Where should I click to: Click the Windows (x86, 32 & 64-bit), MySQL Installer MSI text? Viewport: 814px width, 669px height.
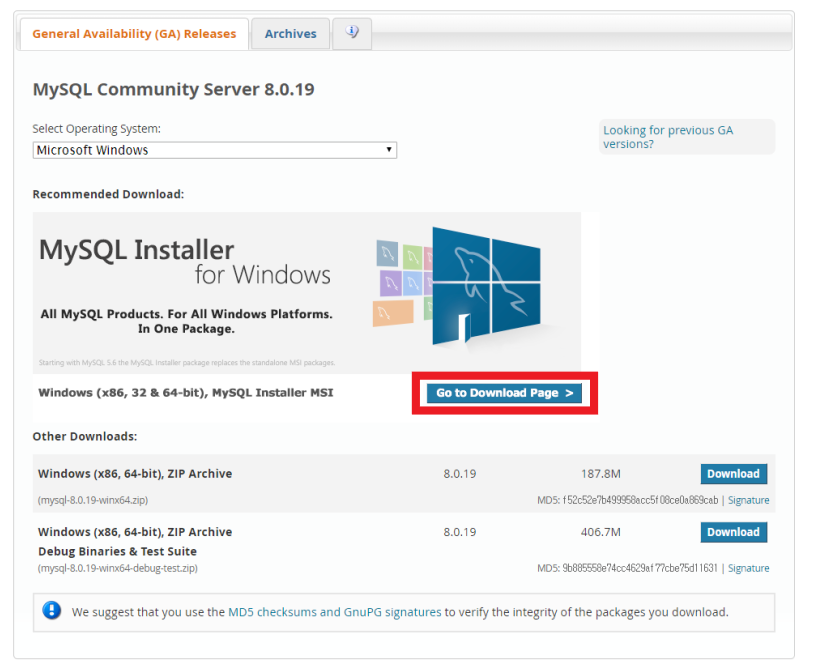pos(186,393)
